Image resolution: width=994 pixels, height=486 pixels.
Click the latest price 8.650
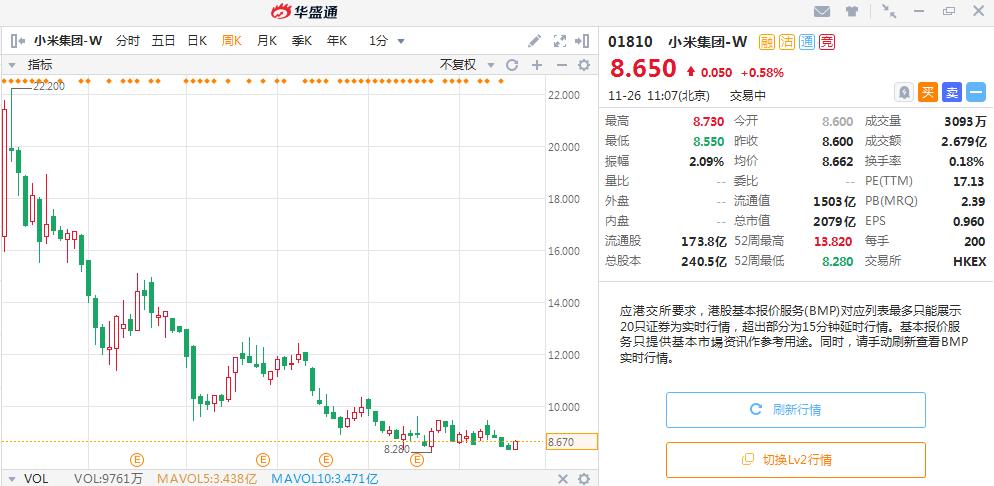643,68
